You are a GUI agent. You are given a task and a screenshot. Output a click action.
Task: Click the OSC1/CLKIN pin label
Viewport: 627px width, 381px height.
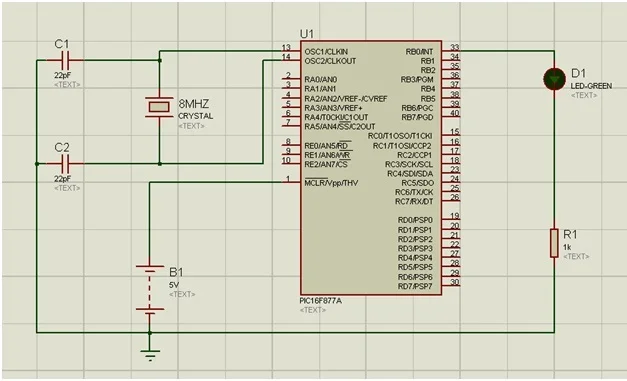pyautogui.click(x=326, y=52)
